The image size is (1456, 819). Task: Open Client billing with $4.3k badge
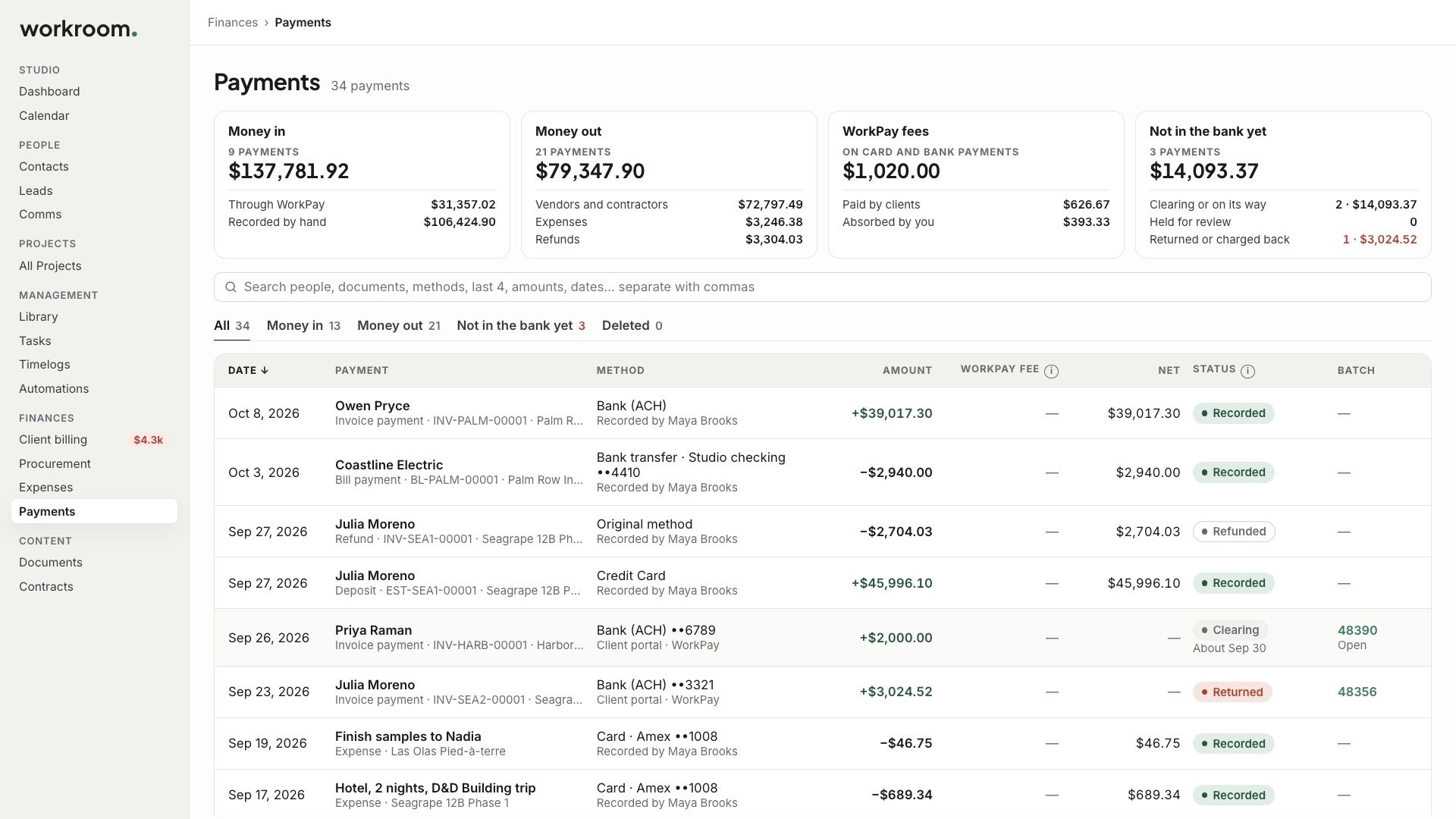click(x=94, y=439)
